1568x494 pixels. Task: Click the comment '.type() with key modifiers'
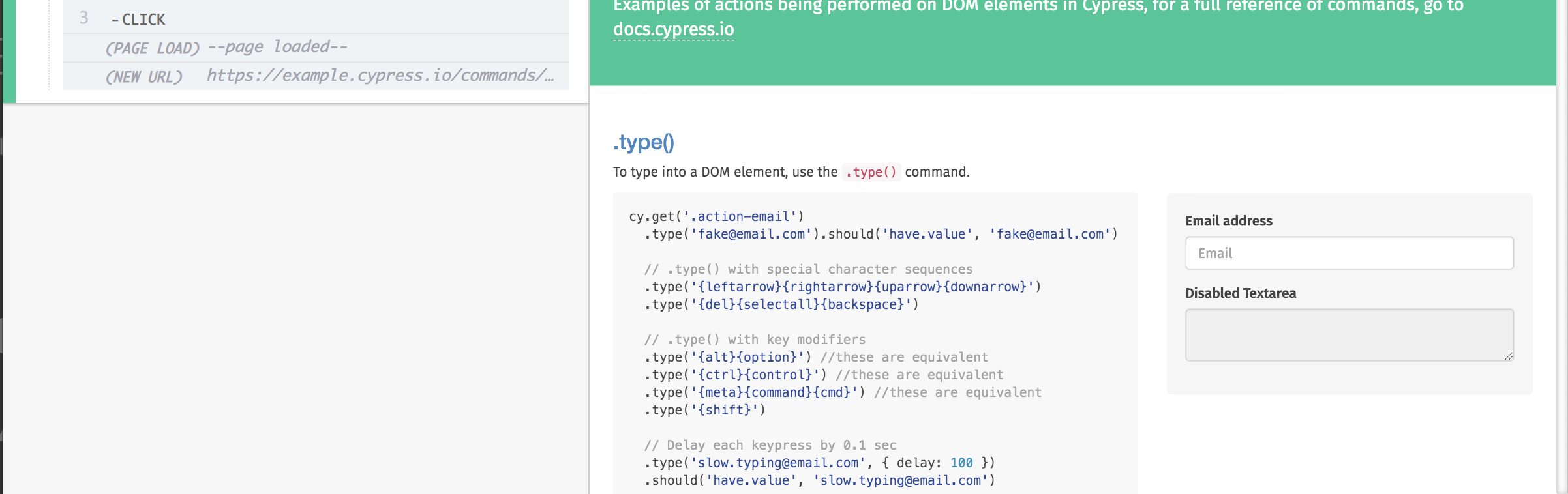[x=755, y=340]
